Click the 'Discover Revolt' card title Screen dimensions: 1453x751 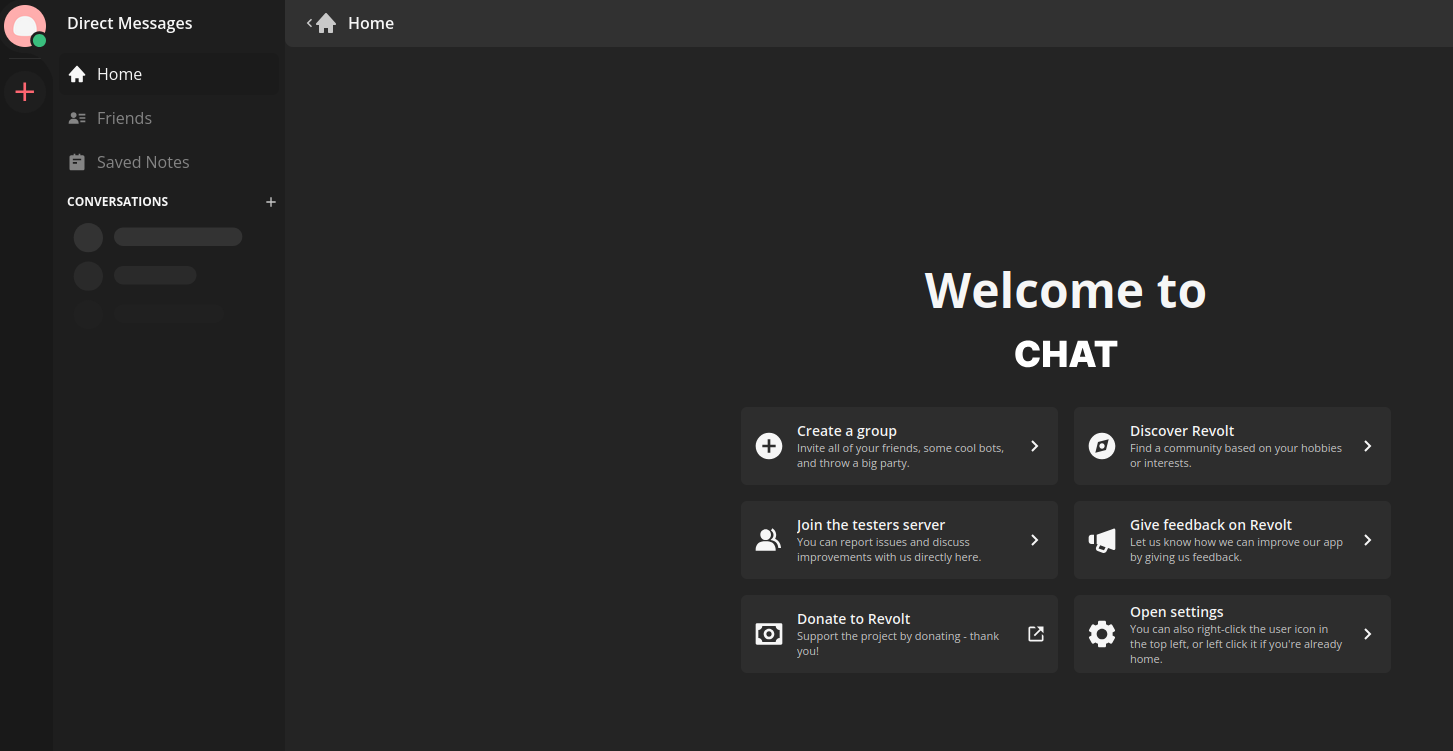pyautogui.click(x=1182, y=431)
